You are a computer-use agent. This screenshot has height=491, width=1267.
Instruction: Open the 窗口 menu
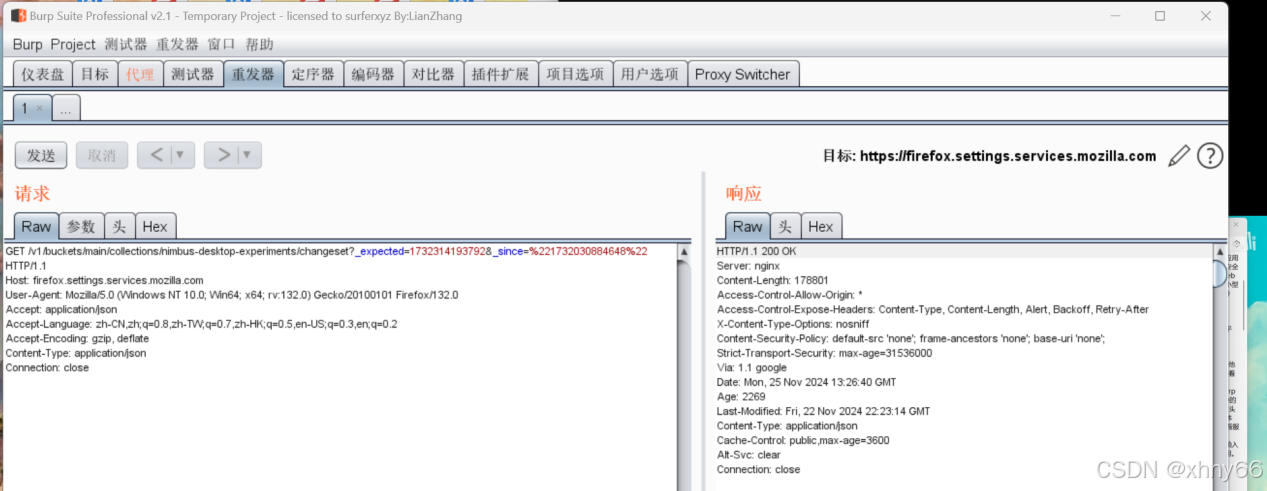pyautogui.click(x=222, y=45)
